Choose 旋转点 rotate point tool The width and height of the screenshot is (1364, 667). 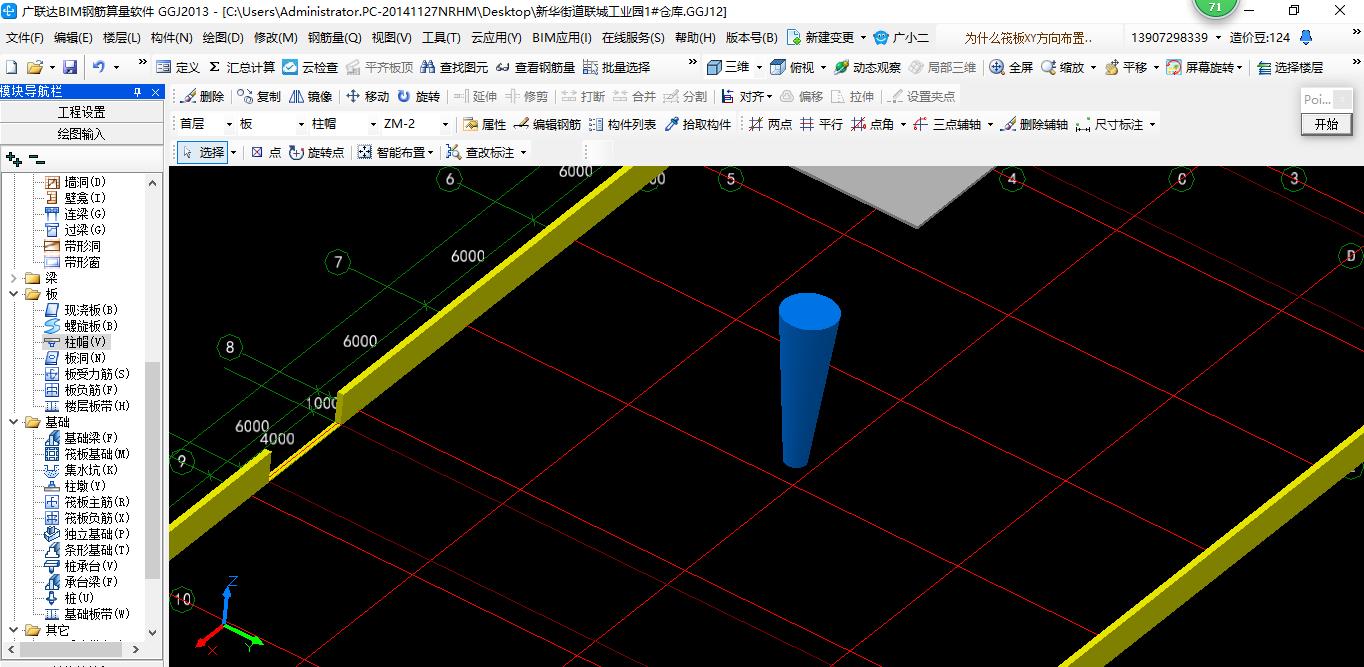click(x=316, y=152)
